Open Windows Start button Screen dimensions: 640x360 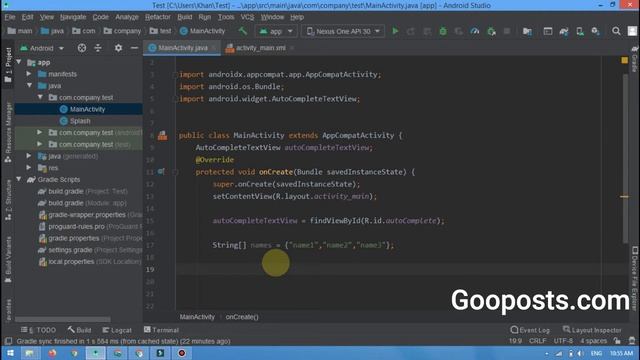tap(10, 353)
